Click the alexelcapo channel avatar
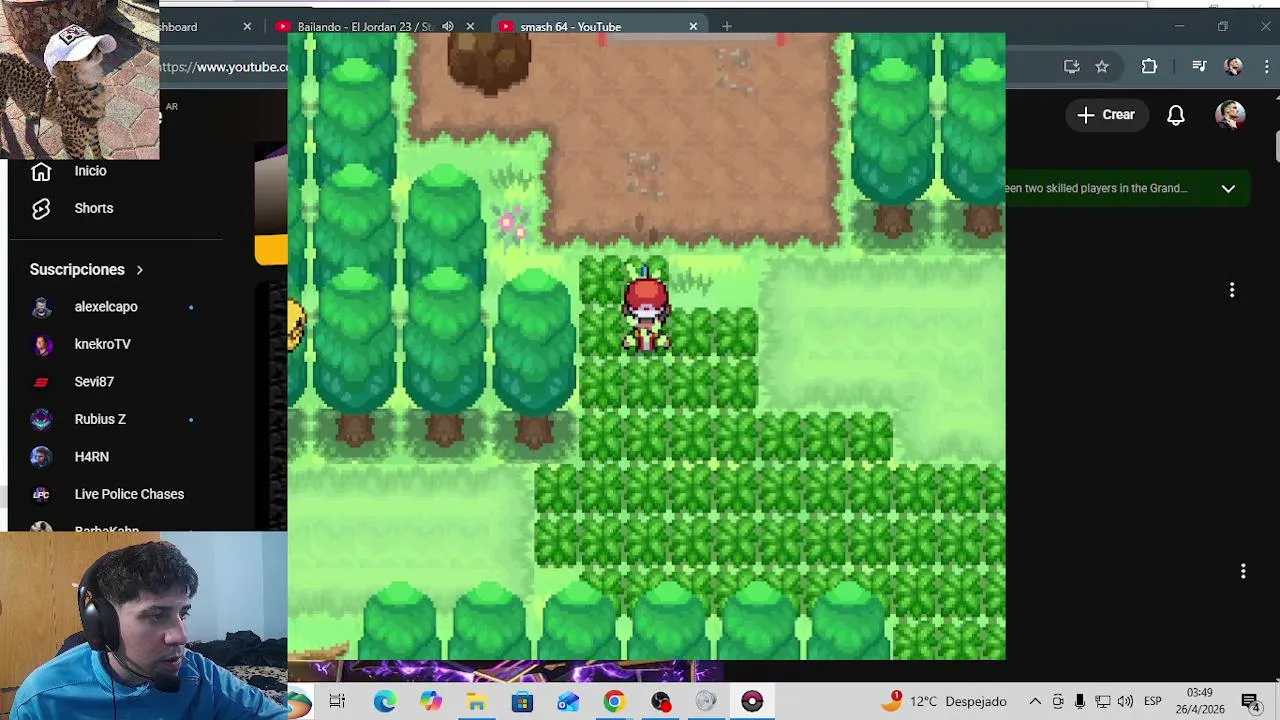Screen dimensions: 1280x720 41,307
